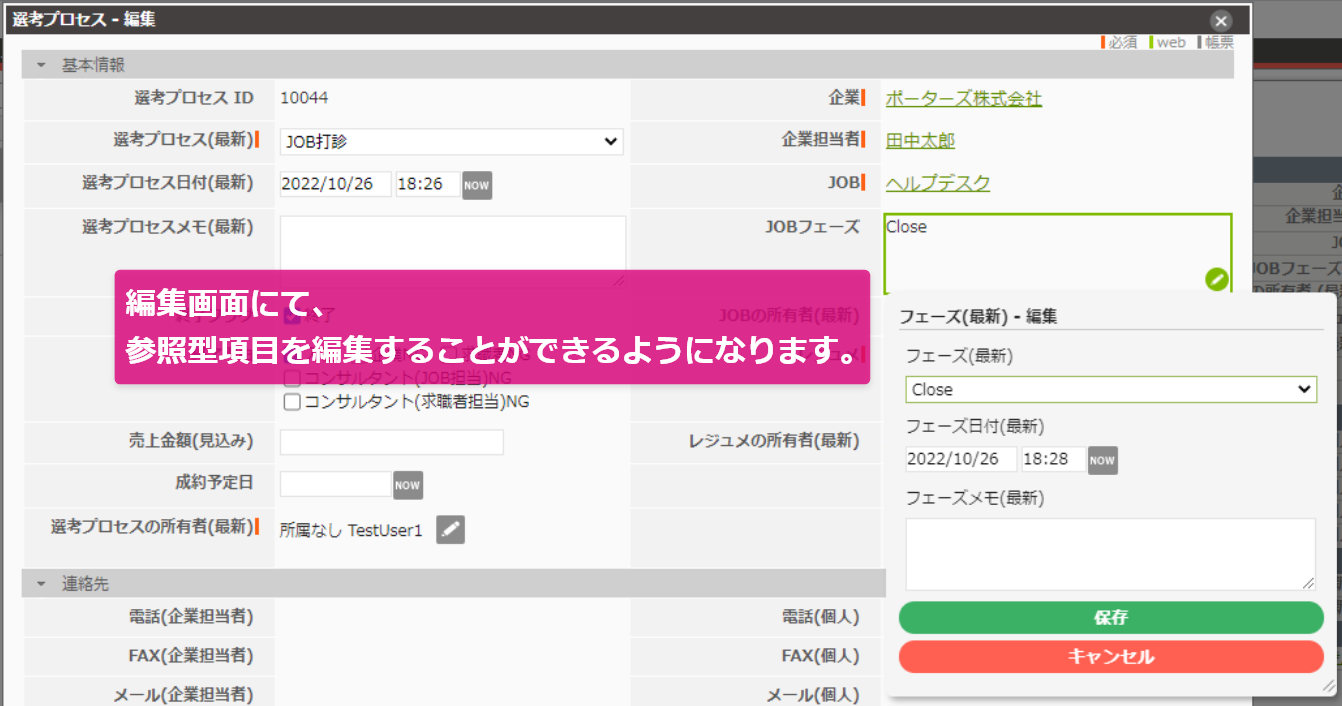Click the web legend label

click(x=1171, y=43)
